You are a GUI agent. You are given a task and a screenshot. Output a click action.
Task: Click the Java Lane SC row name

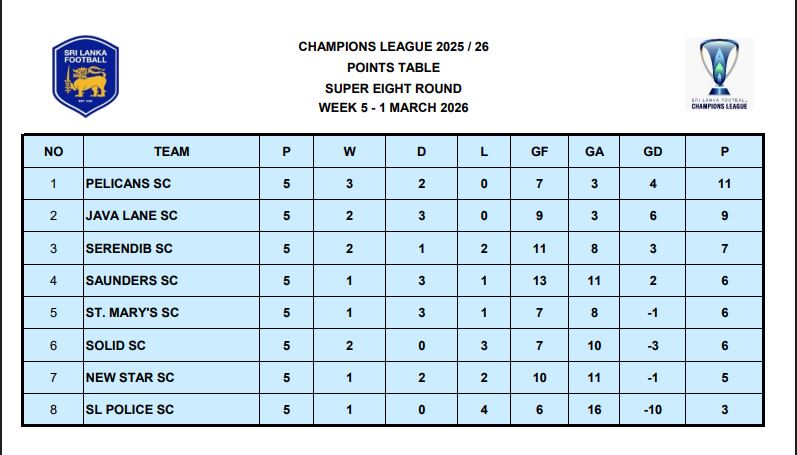pyautogui.click(x=132, y=216)
